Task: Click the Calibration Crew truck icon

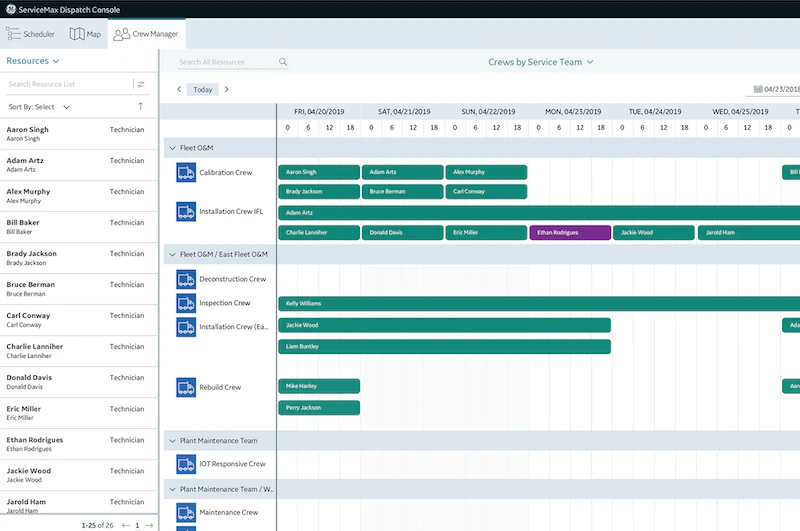Action: [186, 172]
